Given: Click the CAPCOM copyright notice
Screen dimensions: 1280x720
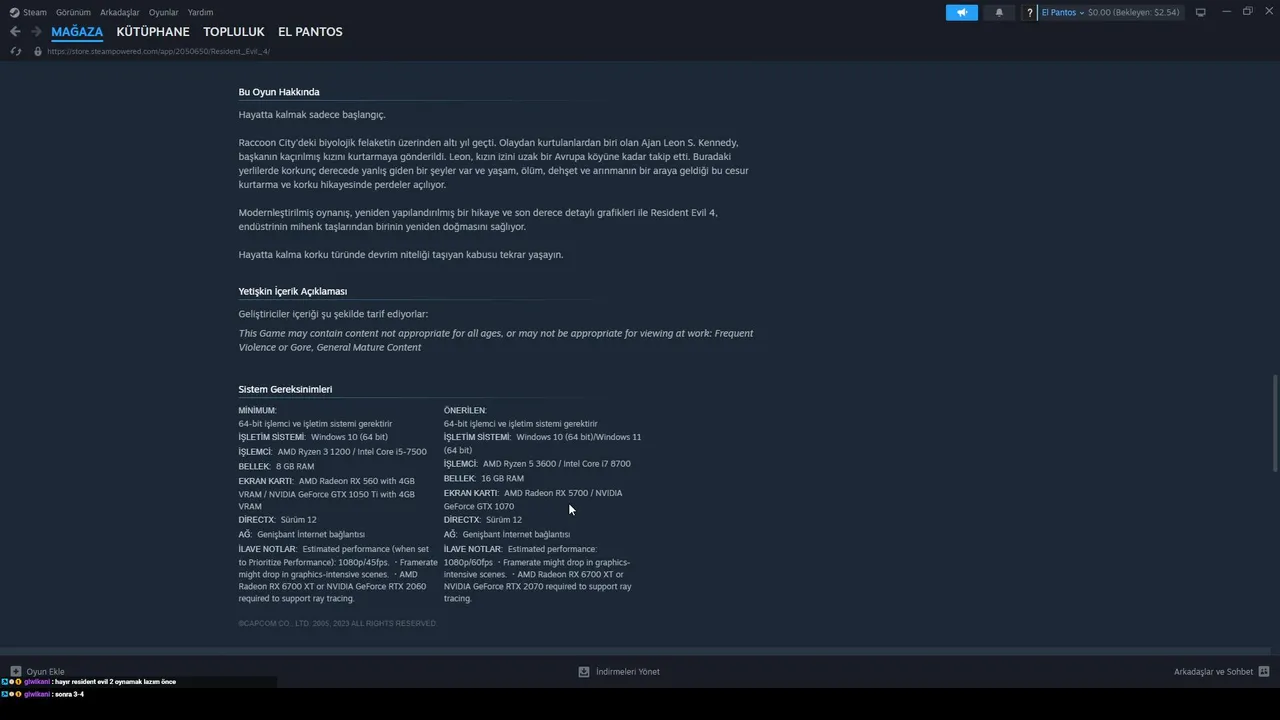Looking at the screenshot, I should click(x=337, y=623).
